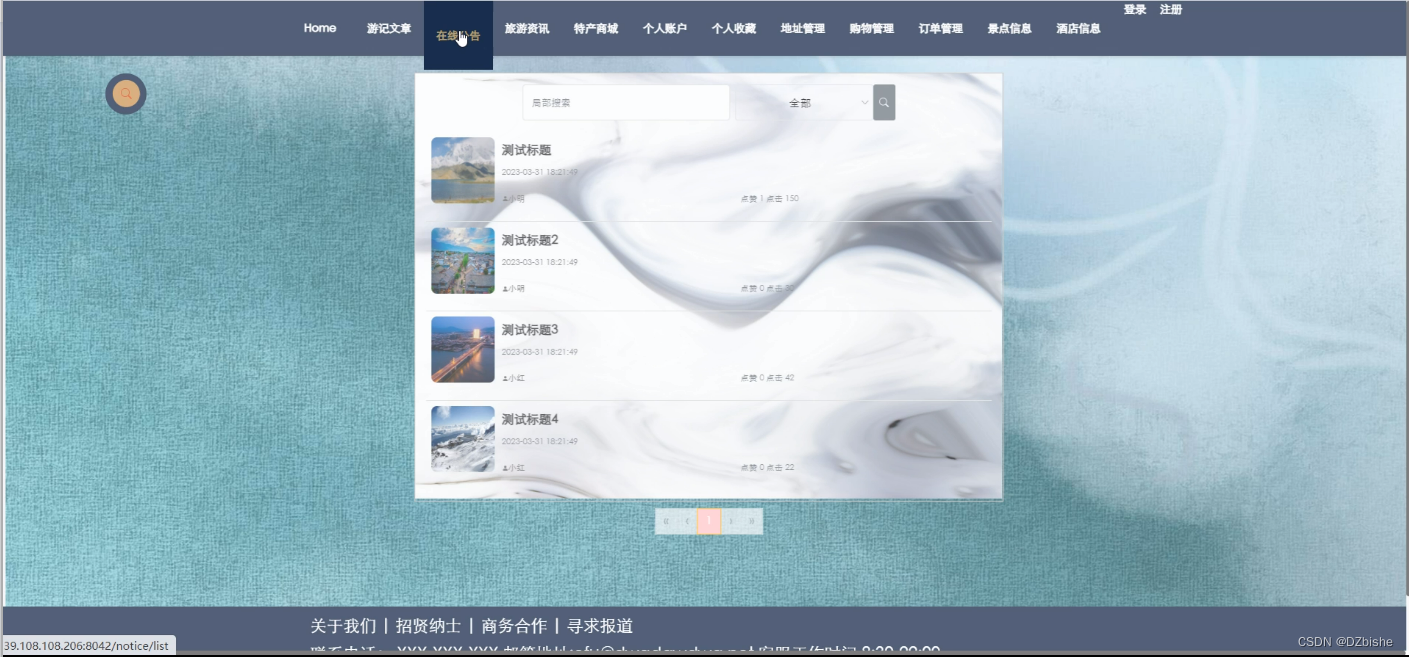Click the 招贤纳士 footer link

coord(428,626)
